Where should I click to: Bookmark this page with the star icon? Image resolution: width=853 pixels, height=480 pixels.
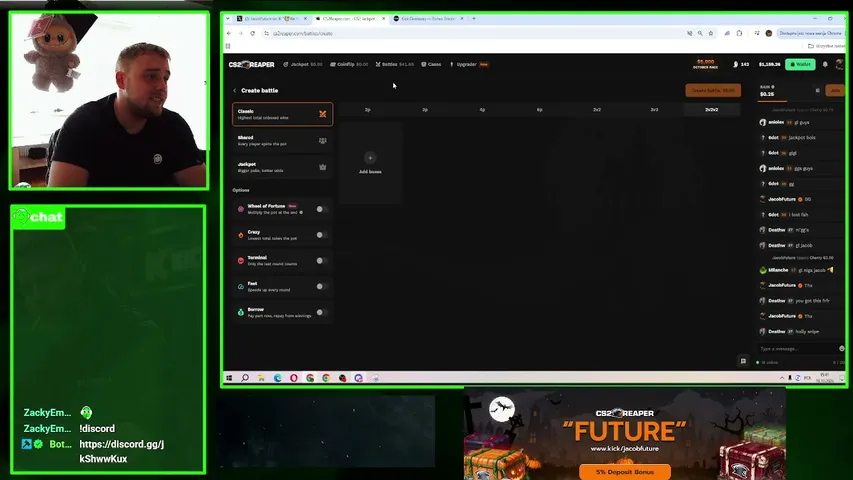click(710, 33)
